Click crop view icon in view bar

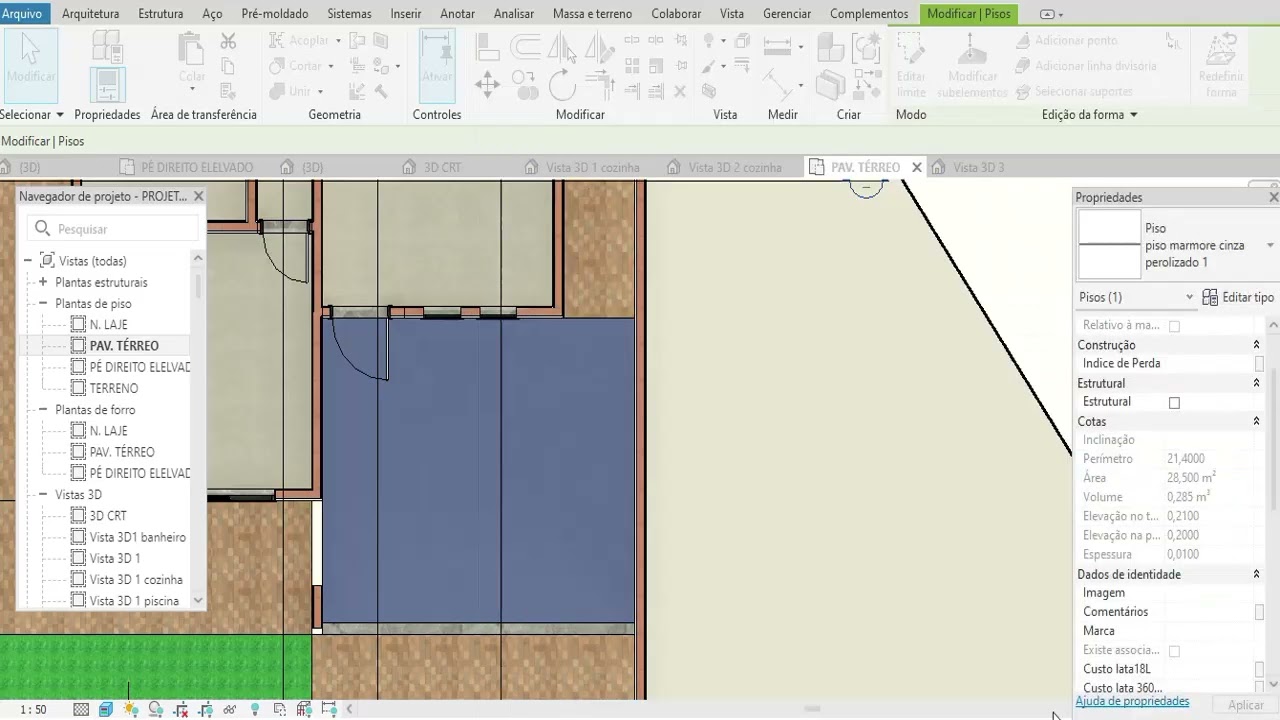click(x=181, y=709)
